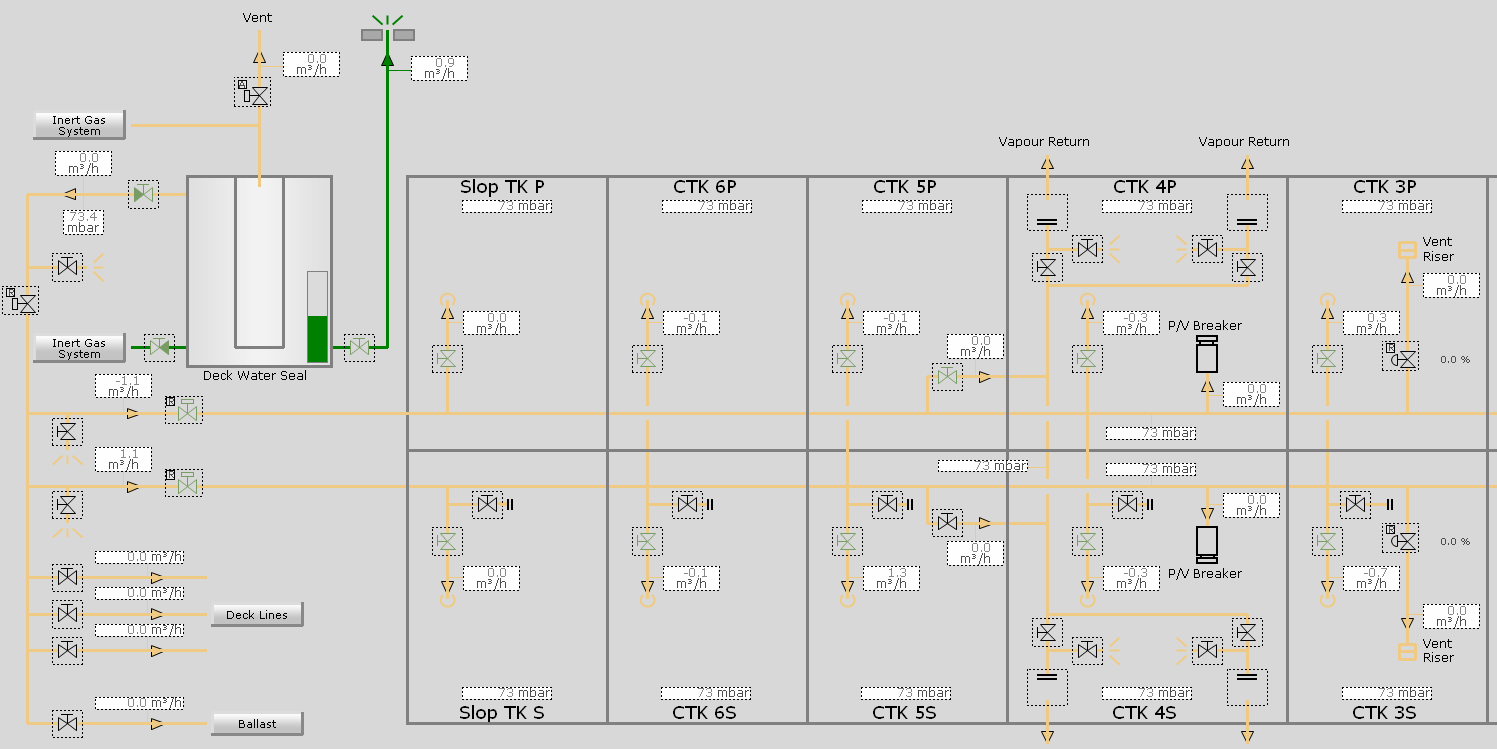Click the Deck Lines button
The width and height of the screenshot is (1497, 749).
click(257, 615)
